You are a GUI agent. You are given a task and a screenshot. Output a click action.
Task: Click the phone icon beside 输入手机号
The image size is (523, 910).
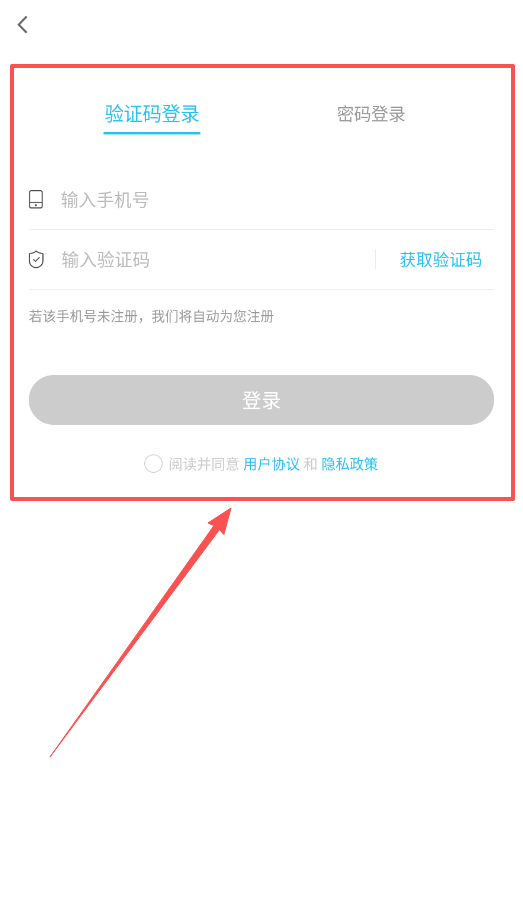coord(36,199)
